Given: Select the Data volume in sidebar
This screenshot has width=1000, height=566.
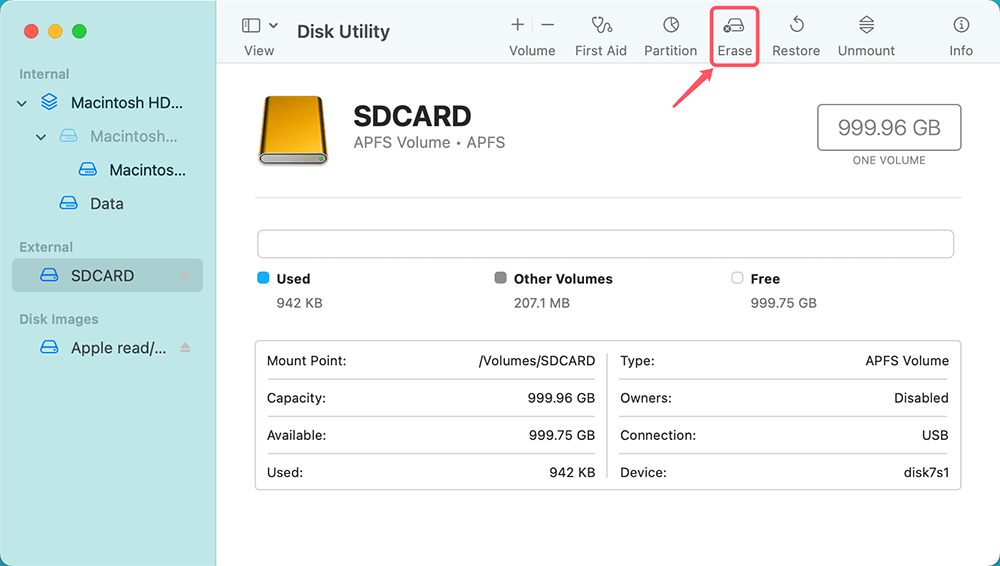Looking at the screenshot, I should (106, 203).
